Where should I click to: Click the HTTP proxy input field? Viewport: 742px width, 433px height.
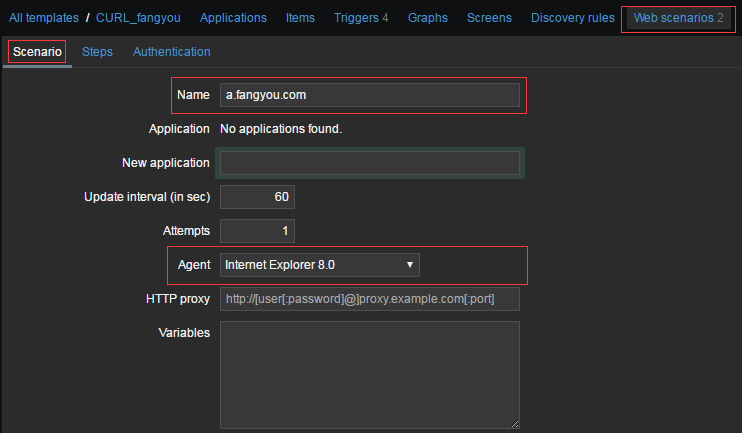pyautogui.click(x=370, y=299)
